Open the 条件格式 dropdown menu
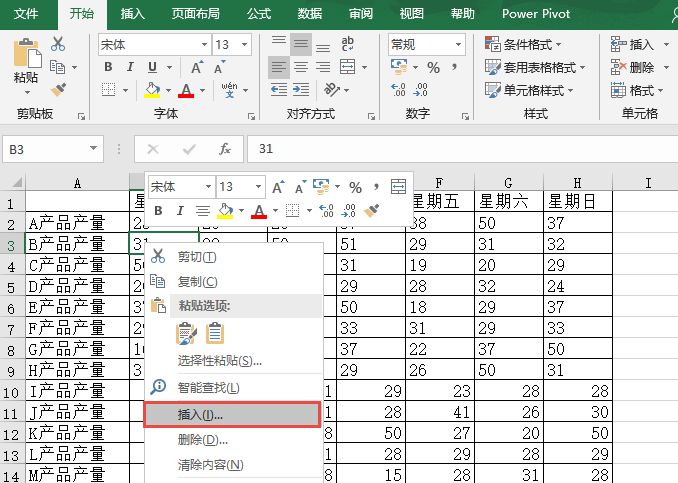 click(523, 44)
